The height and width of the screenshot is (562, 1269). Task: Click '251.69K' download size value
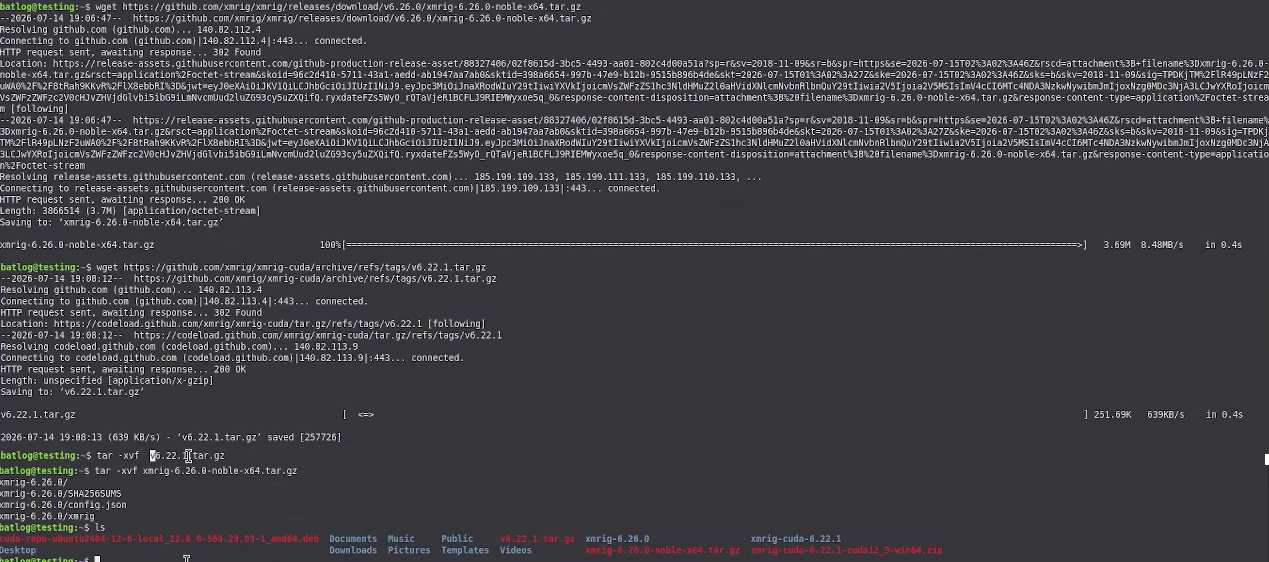pos(1111,414)
